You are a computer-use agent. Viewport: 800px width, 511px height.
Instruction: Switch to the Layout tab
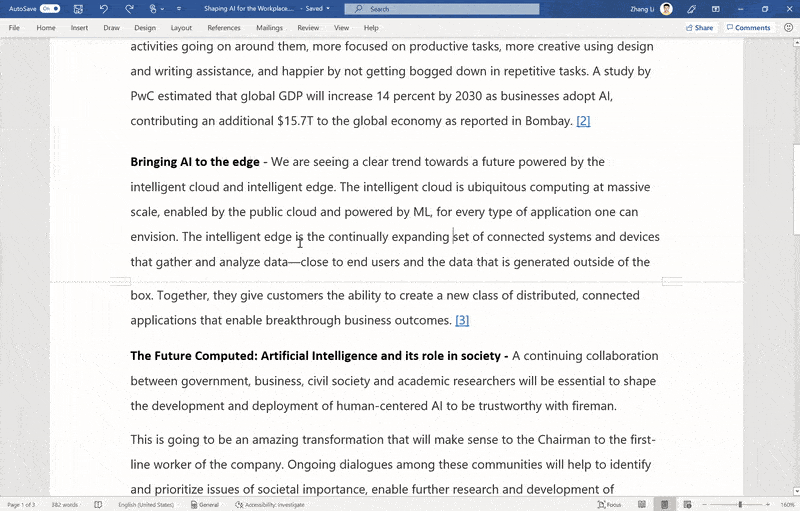click(x=181, y=28)
